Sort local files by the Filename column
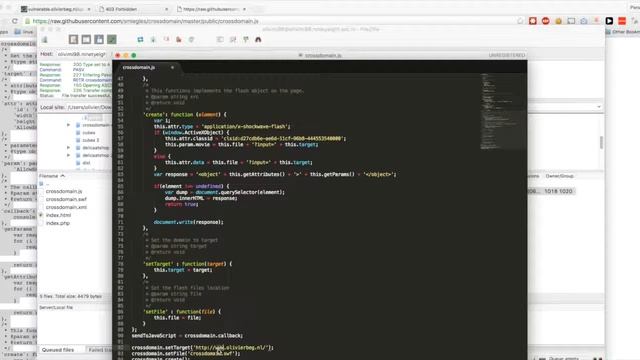Screen dimensions: 640x360 coord(52,176)
